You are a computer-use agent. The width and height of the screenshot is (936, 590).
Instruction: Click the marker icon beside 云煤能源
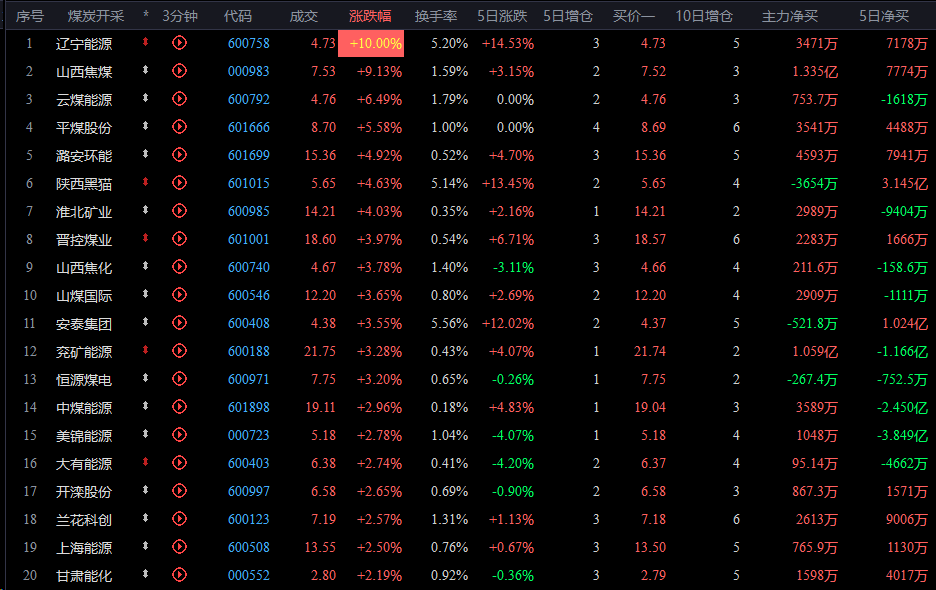[x=146, y=99]
